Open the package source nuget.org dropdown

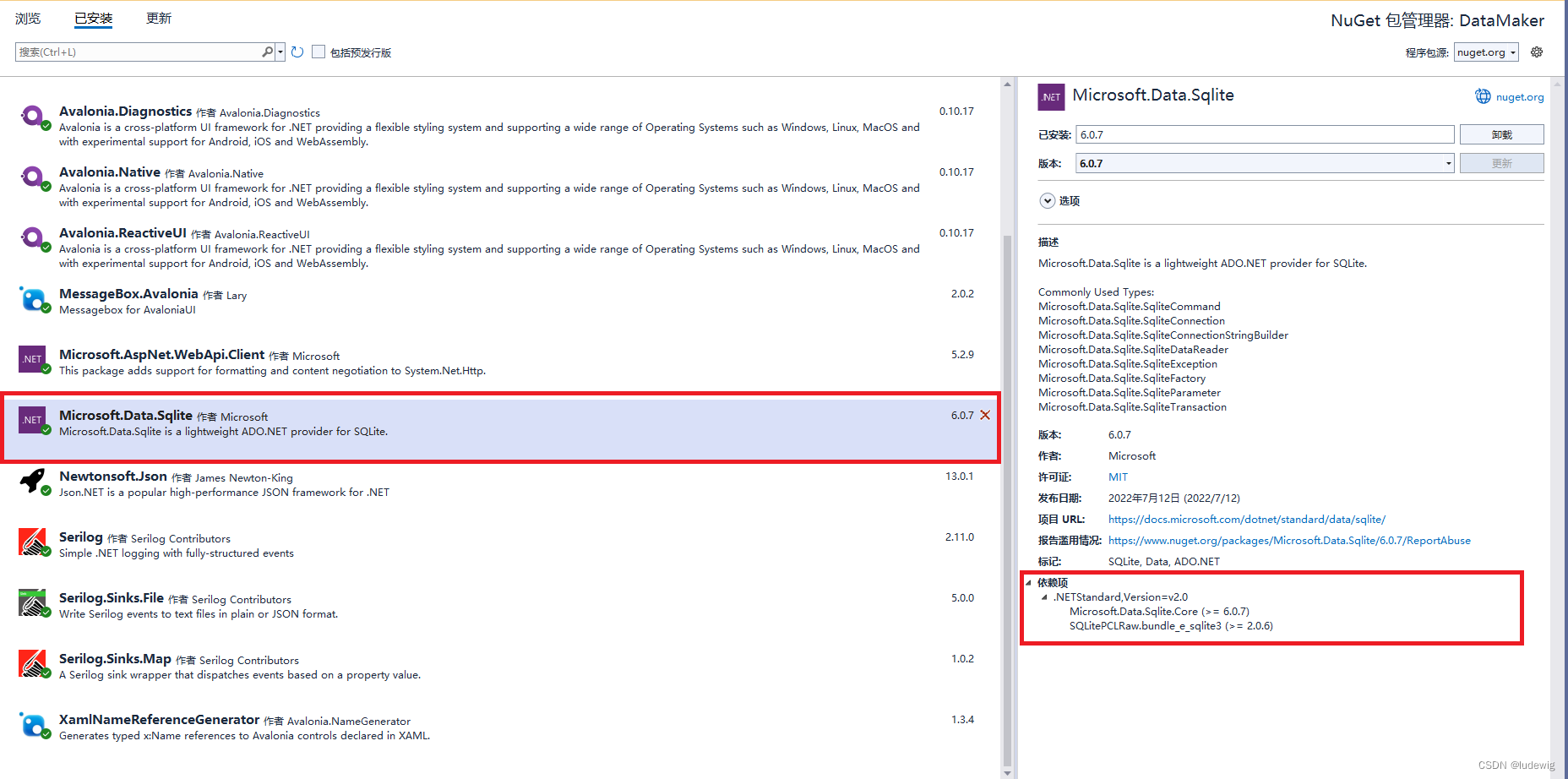click(1486, 52)
